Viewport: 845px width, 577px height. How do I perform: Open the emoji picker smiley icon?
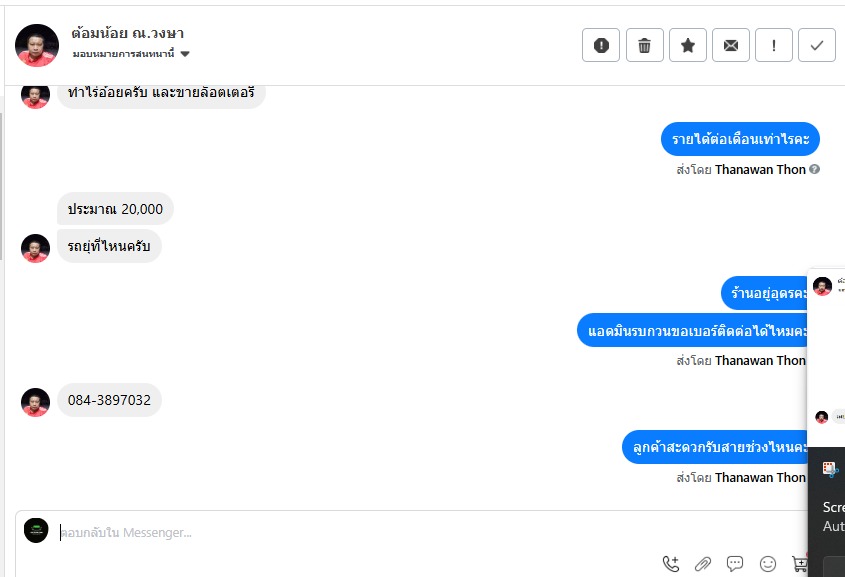(767, 564)
